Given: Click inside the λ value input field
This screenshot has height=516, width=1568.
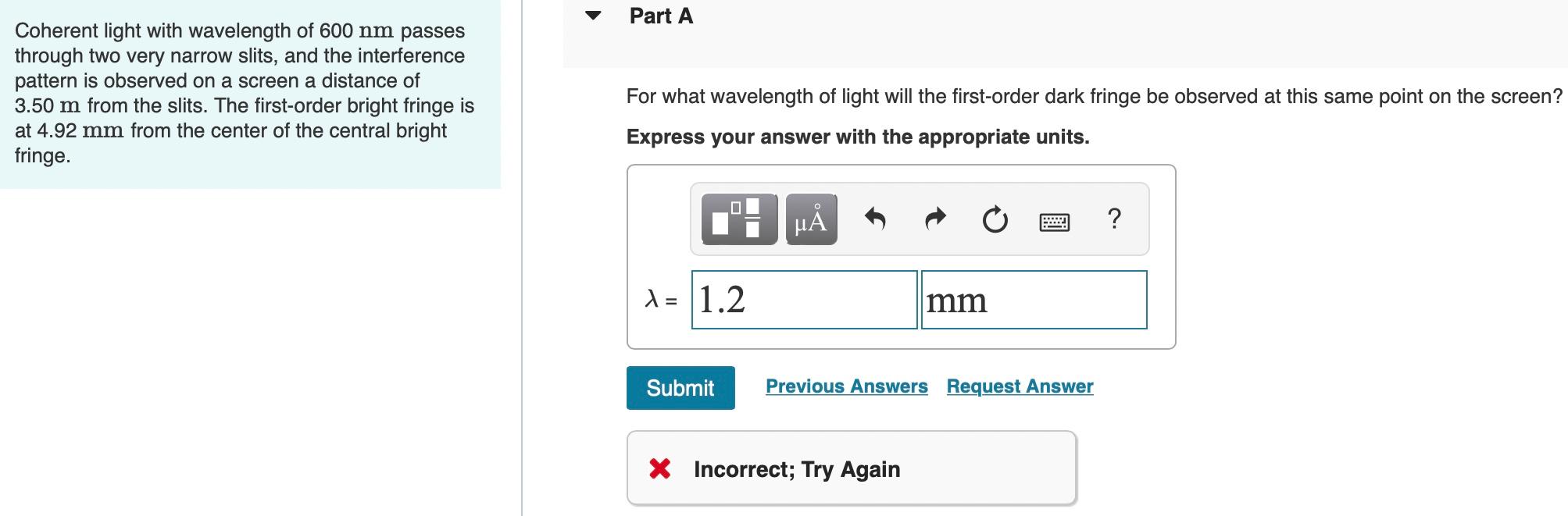Looking at the screenshot, I should [803, 300].
